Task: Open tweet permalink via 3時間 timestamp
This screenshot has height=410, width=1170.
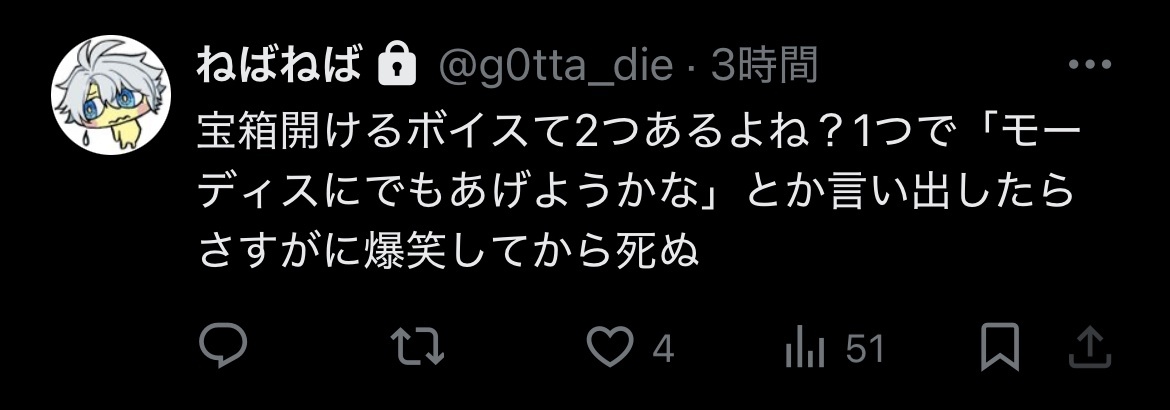Action: click(763, 66)
